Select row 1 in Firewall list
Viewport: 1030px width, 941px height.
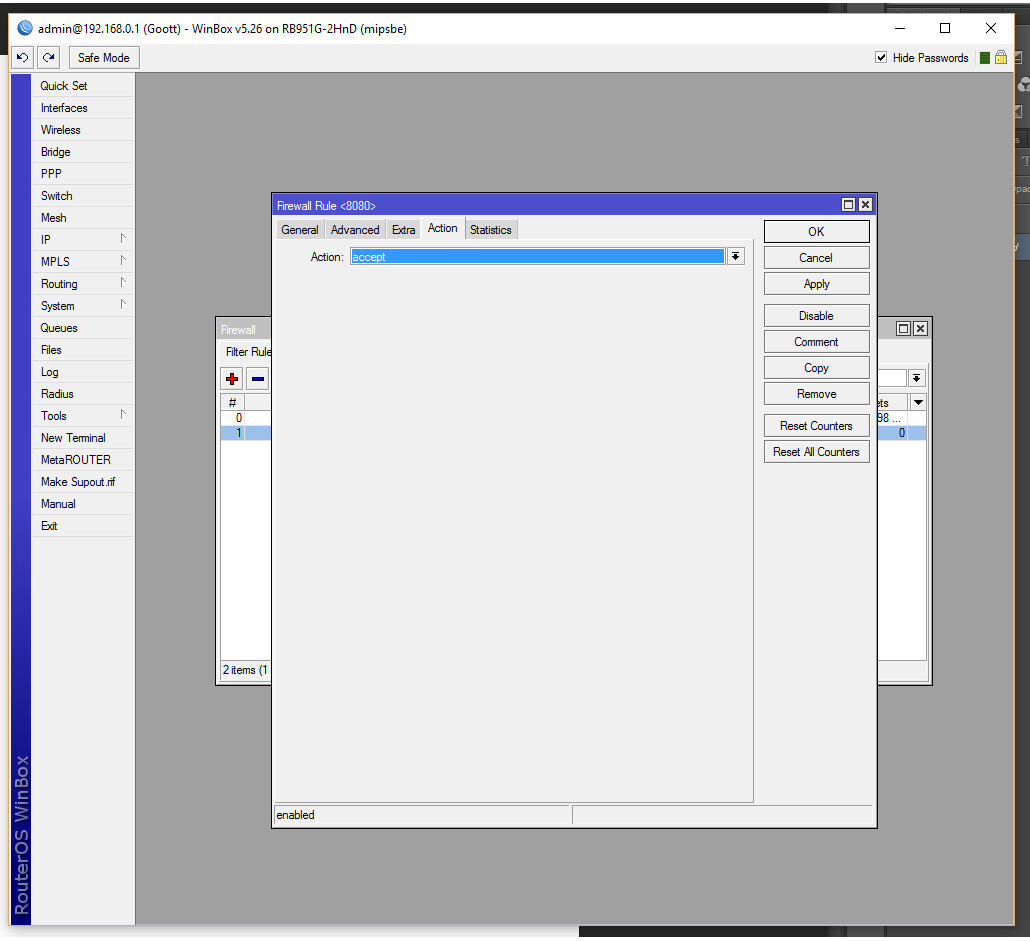246,433
